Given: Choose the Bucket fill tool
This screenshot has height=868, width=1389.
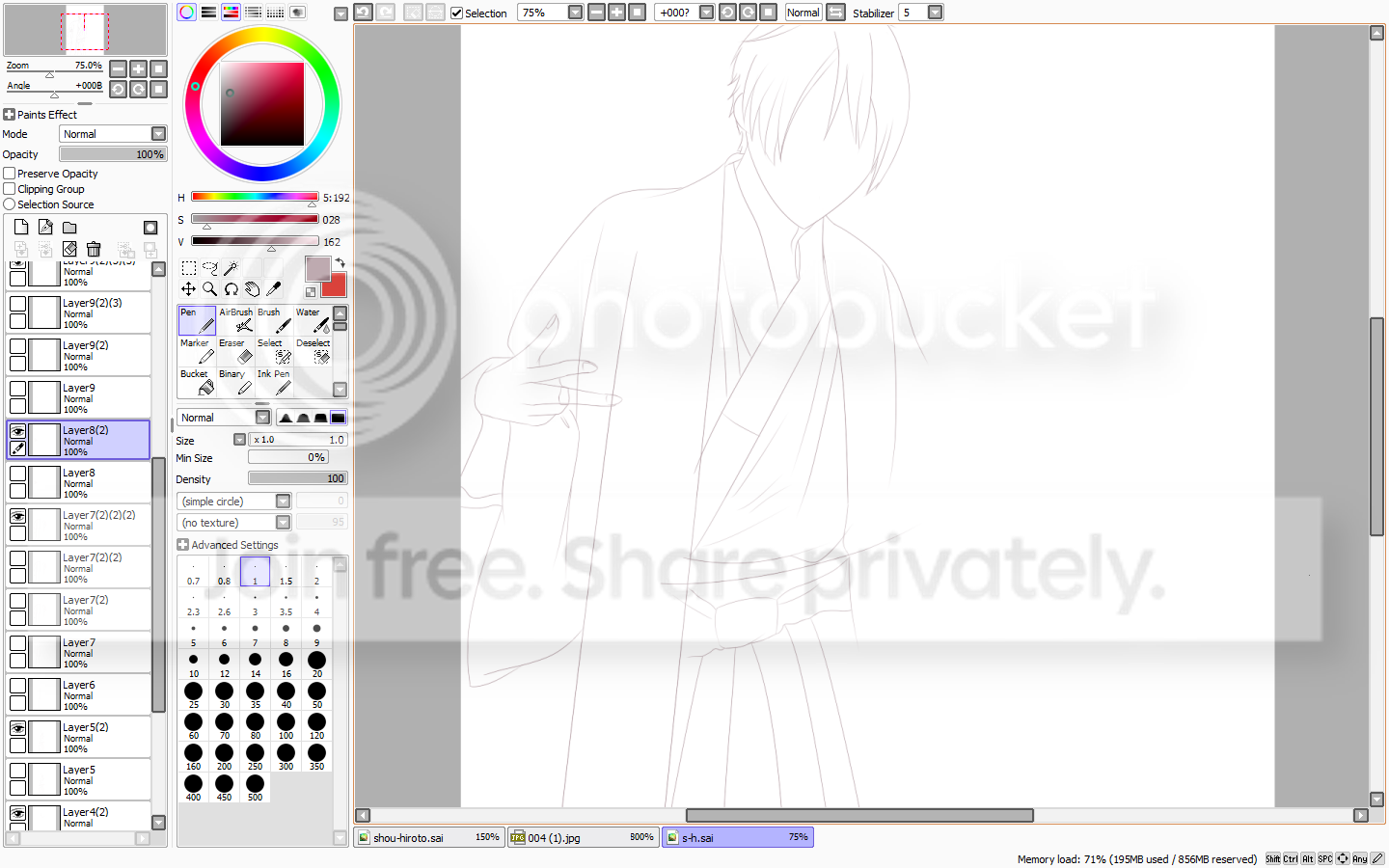Looking at the screenshot, I should (x=197, y=382).
